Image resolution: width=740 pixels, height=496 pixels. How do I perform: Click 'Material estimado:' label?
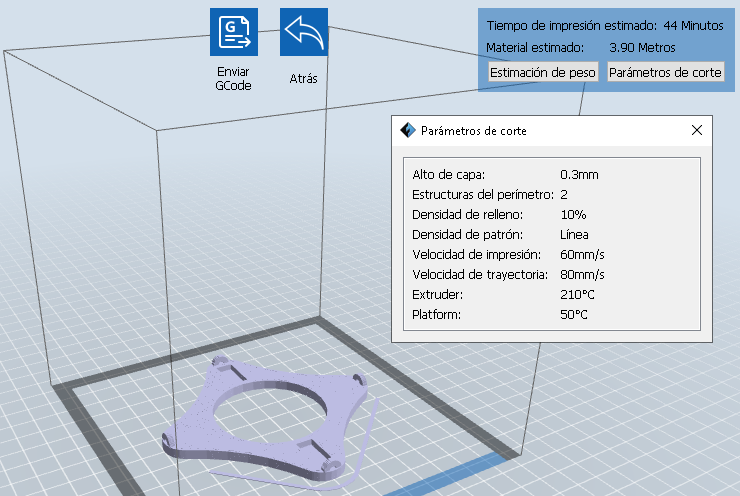tap(535, 48)
